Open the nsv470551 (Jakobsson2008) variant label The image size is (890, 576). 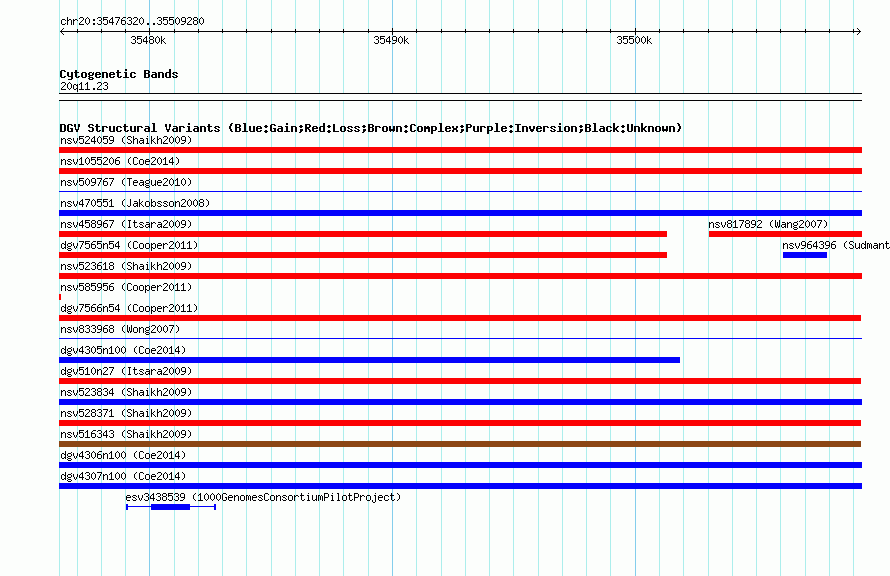(135, 203)
